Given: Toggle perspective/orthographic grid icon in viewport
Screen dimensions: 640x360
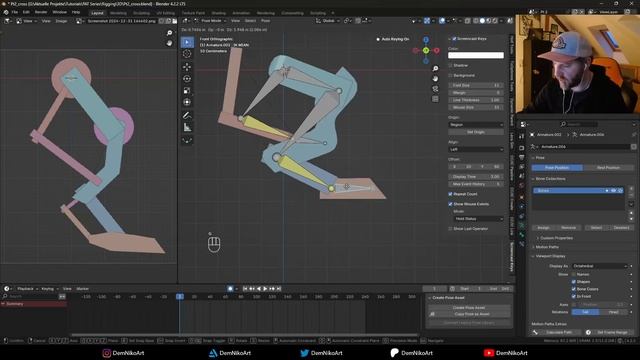Looking at the screenshot, I should pyautogui.click(x=436, y=99).
